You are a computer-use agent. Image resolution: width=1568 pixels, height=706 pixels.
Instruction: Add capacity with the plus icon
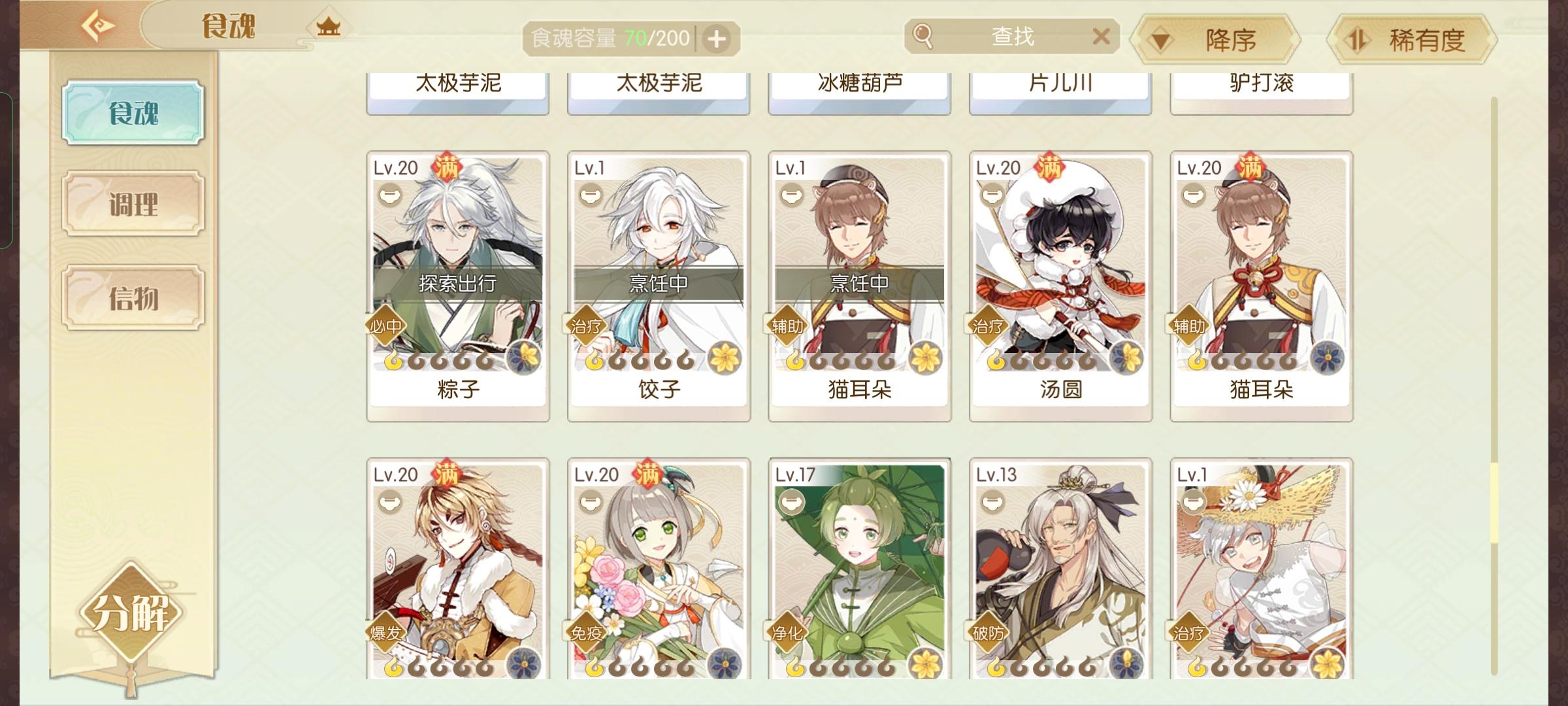pos(717,39)
